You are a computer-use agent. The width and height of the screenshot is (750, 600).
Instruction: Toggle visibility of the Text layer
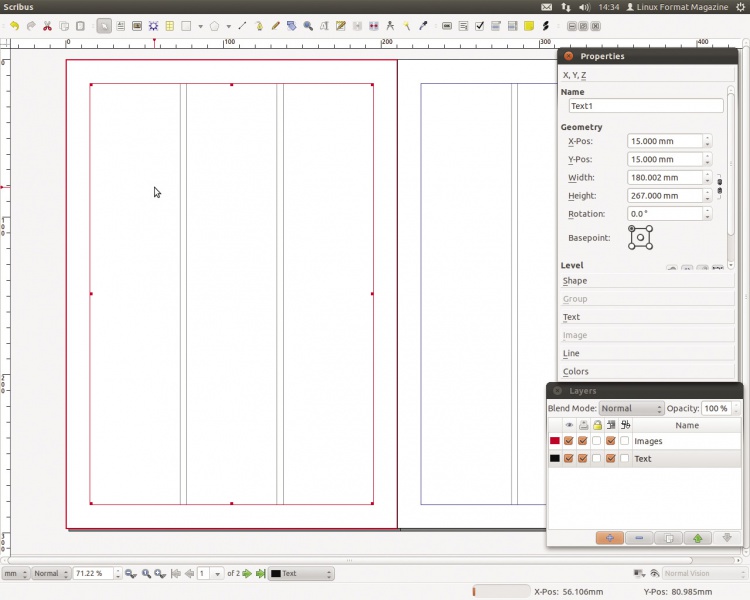tap(568, 458)
